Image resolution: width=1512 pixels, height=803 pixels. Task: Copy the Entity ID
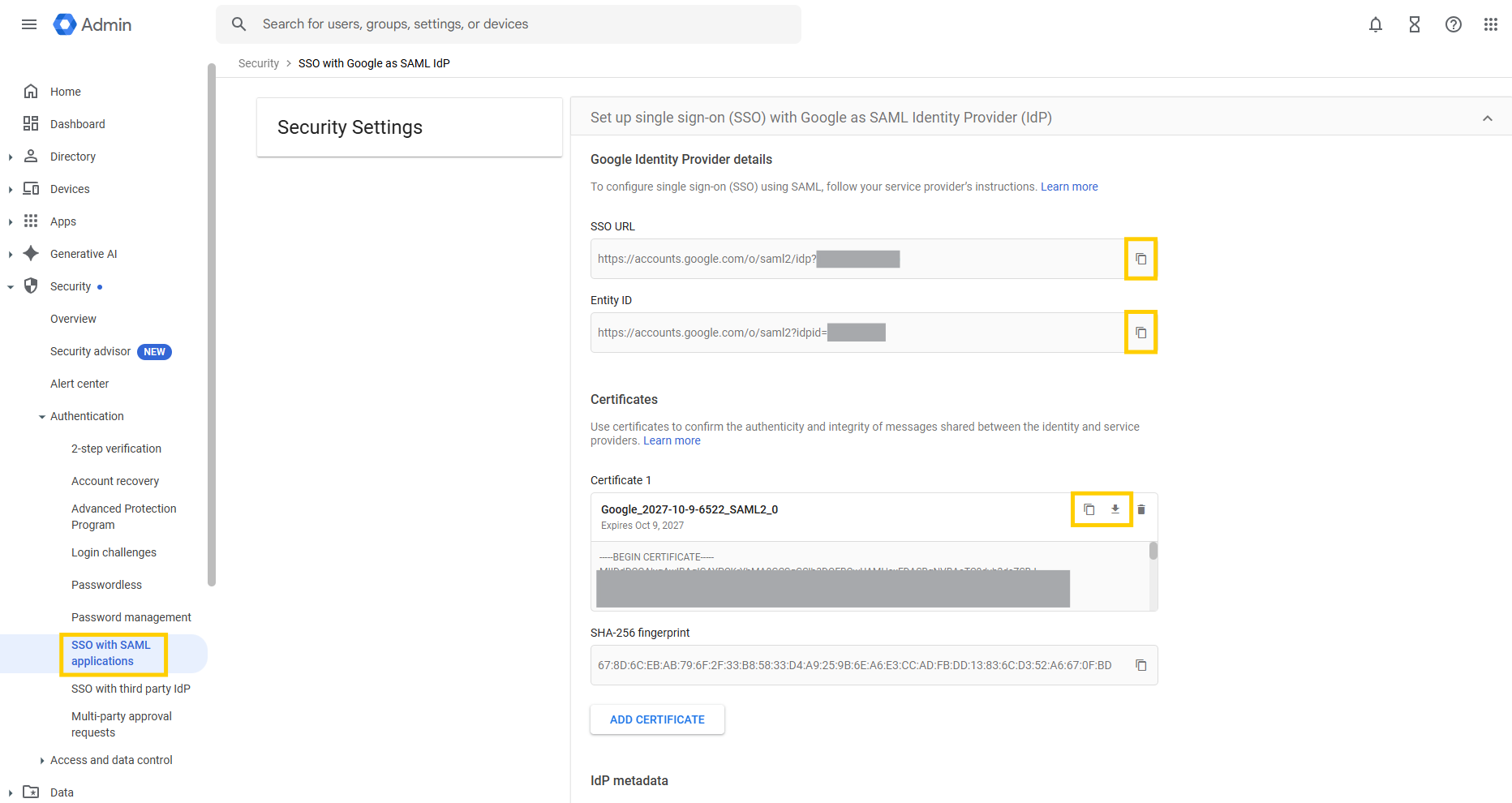[x=1141, y=333]
